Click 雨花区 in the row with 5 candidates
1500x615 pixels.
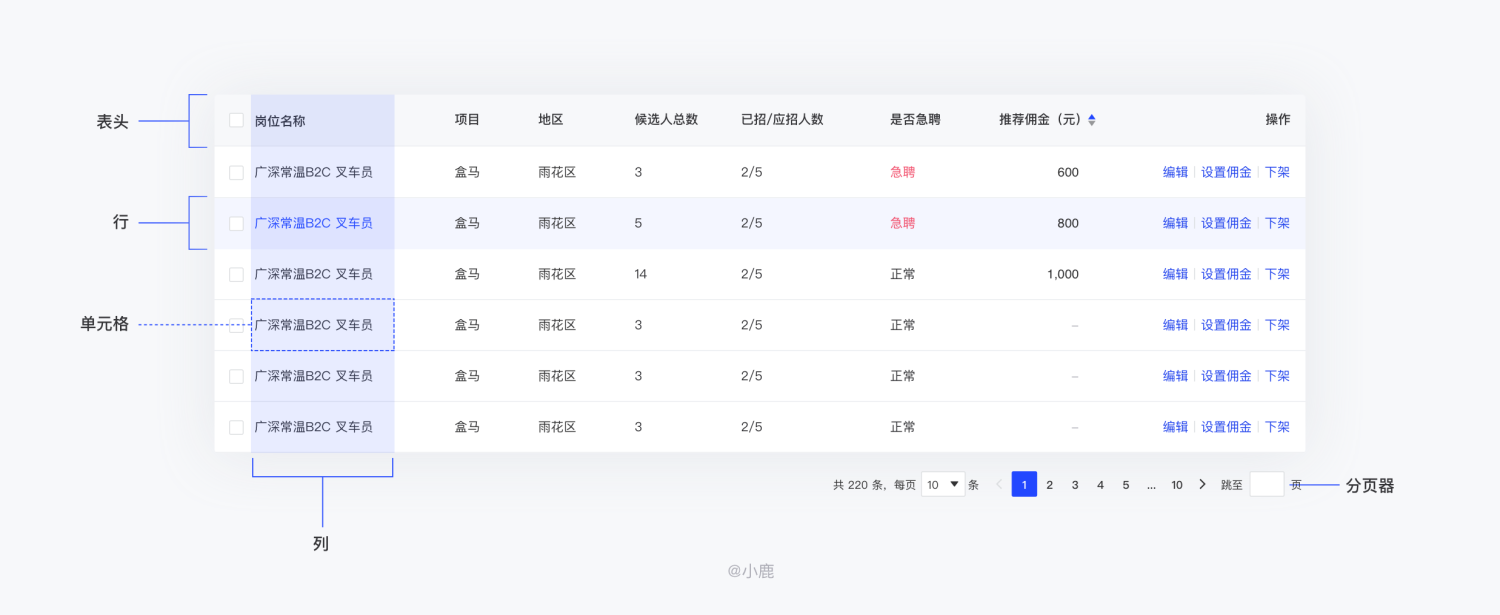coord(557,223)
